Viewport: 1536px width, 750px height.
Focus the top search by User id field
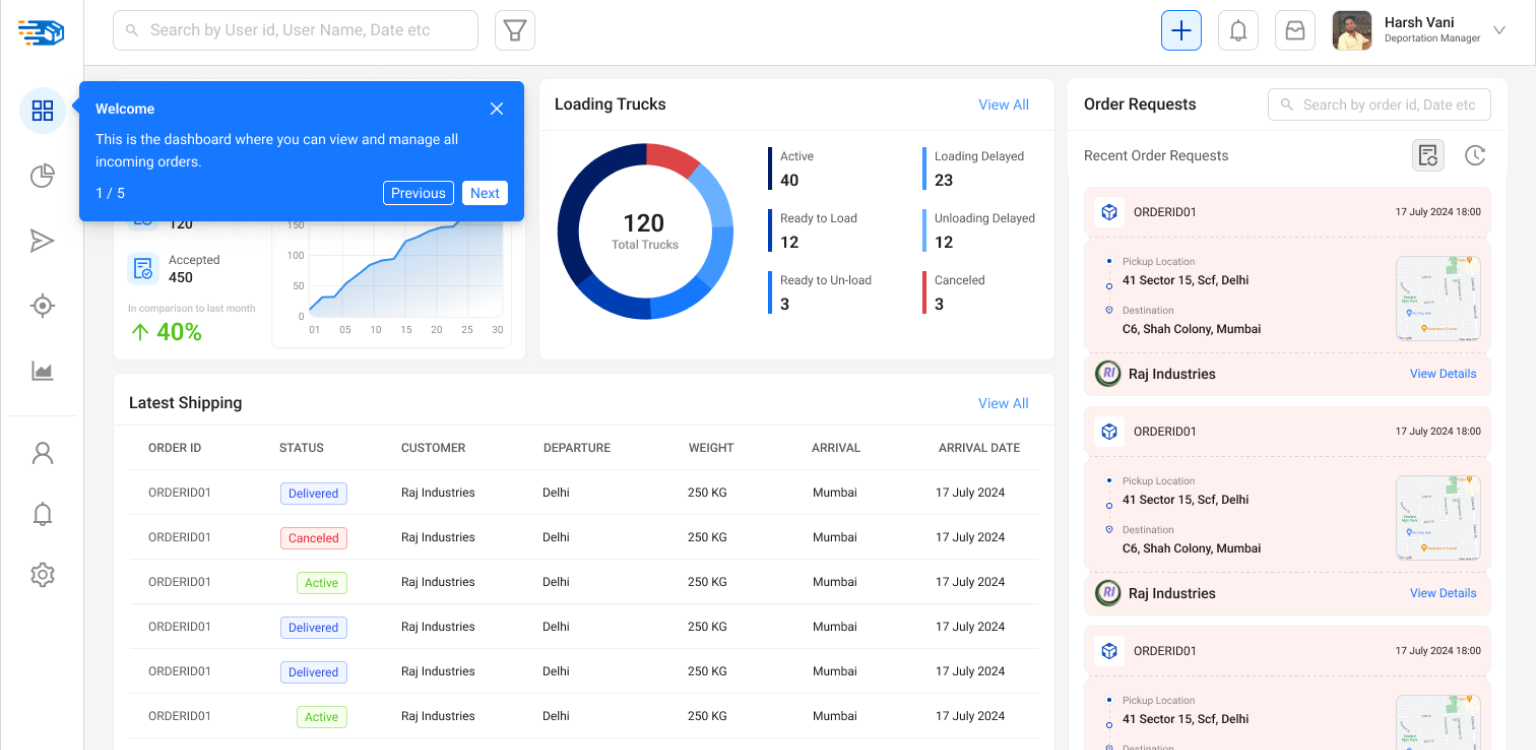coord(296,31)
